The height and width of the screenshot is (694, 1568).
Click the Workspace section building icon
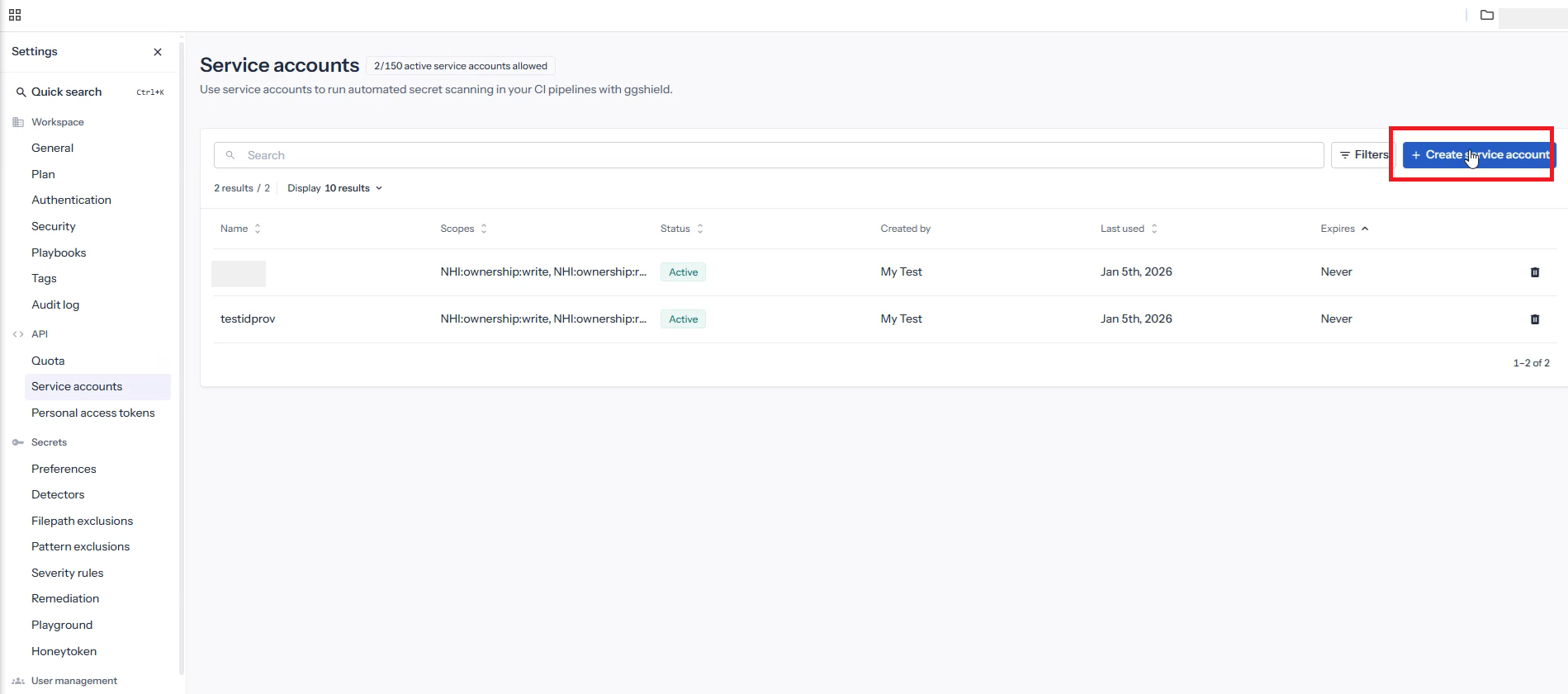[18, 122]
